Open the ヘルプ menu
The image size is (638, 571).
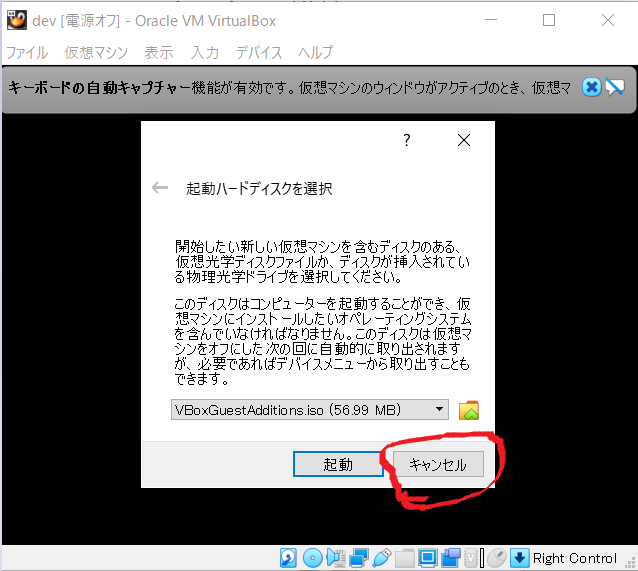click(316, 53)
